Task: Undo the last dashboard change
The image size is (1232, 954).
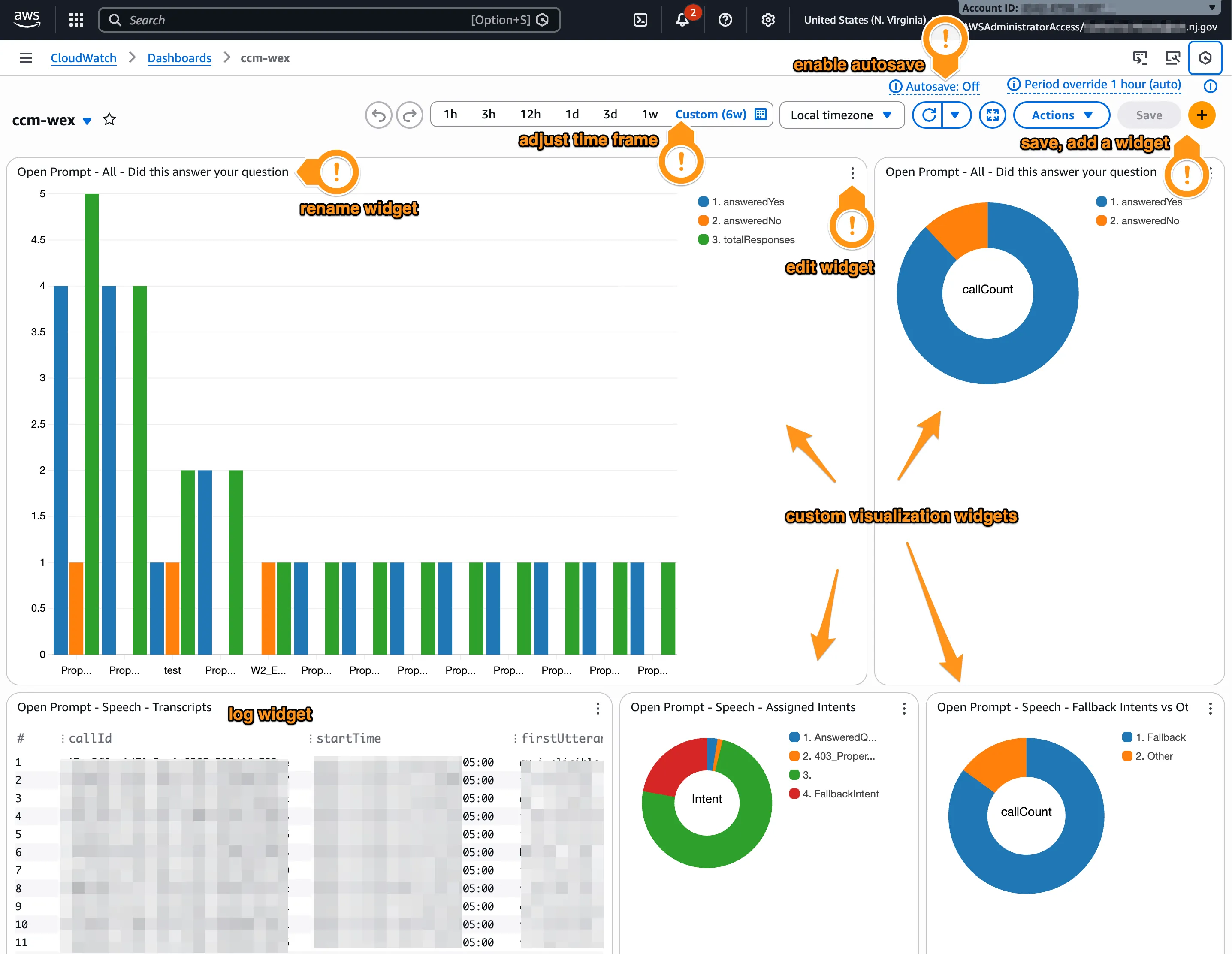Action: [378, 115]
